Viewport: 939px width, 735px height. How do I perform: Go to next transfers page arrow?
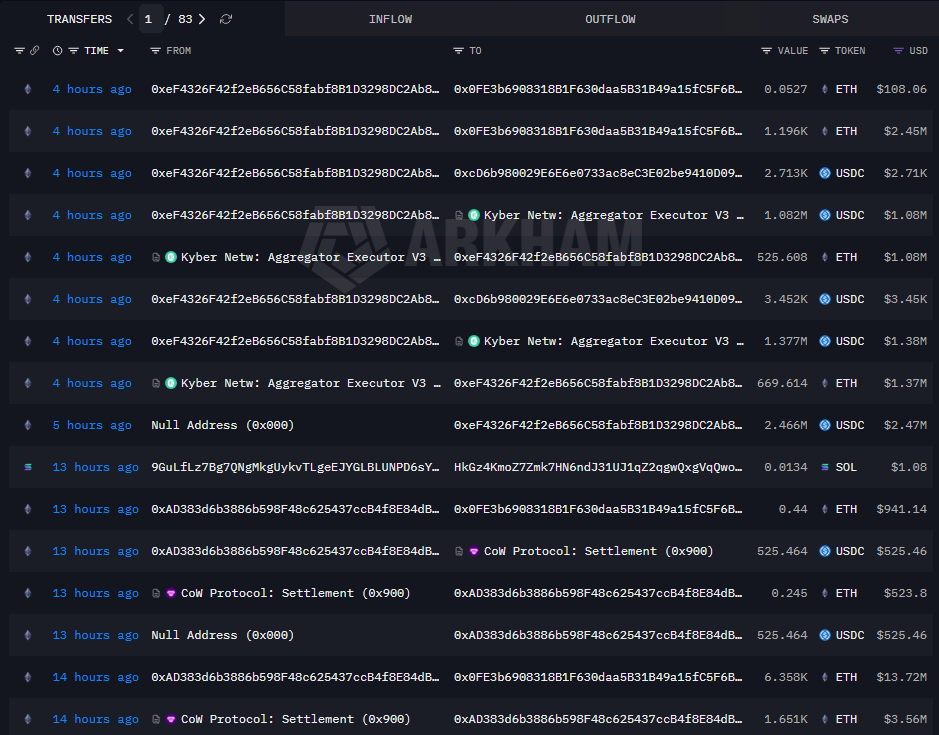202,19
